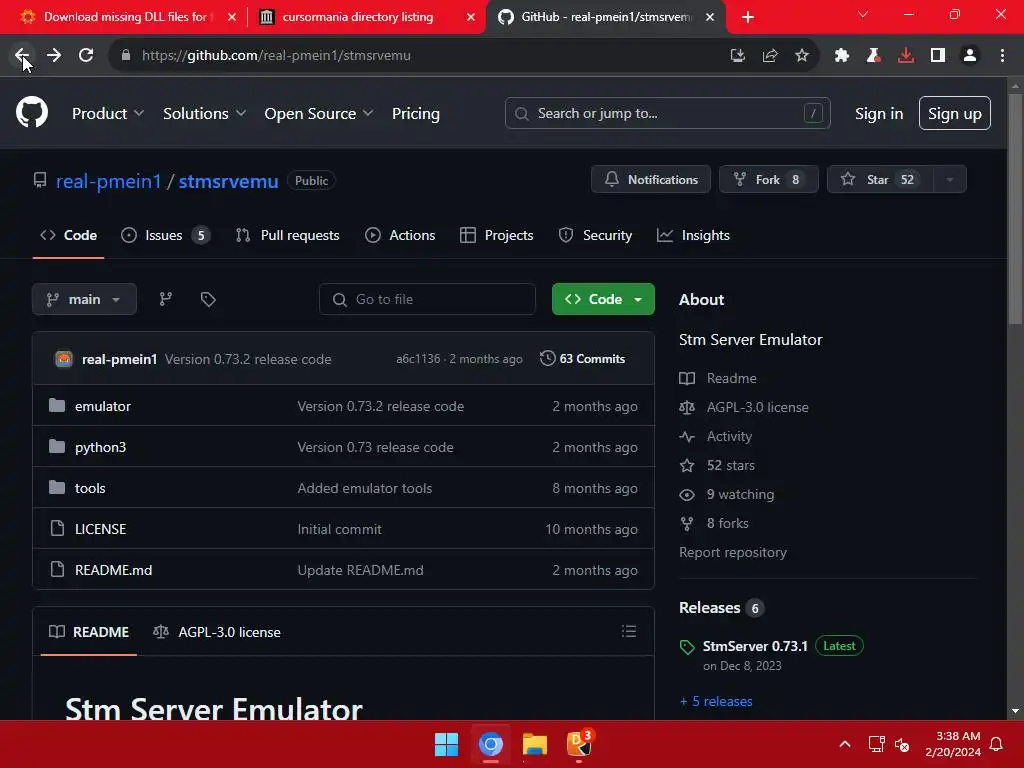The height and width of the screenshot is (768, 1024).
Task: Open the green Code dropdown button
Action: (603, 299)
